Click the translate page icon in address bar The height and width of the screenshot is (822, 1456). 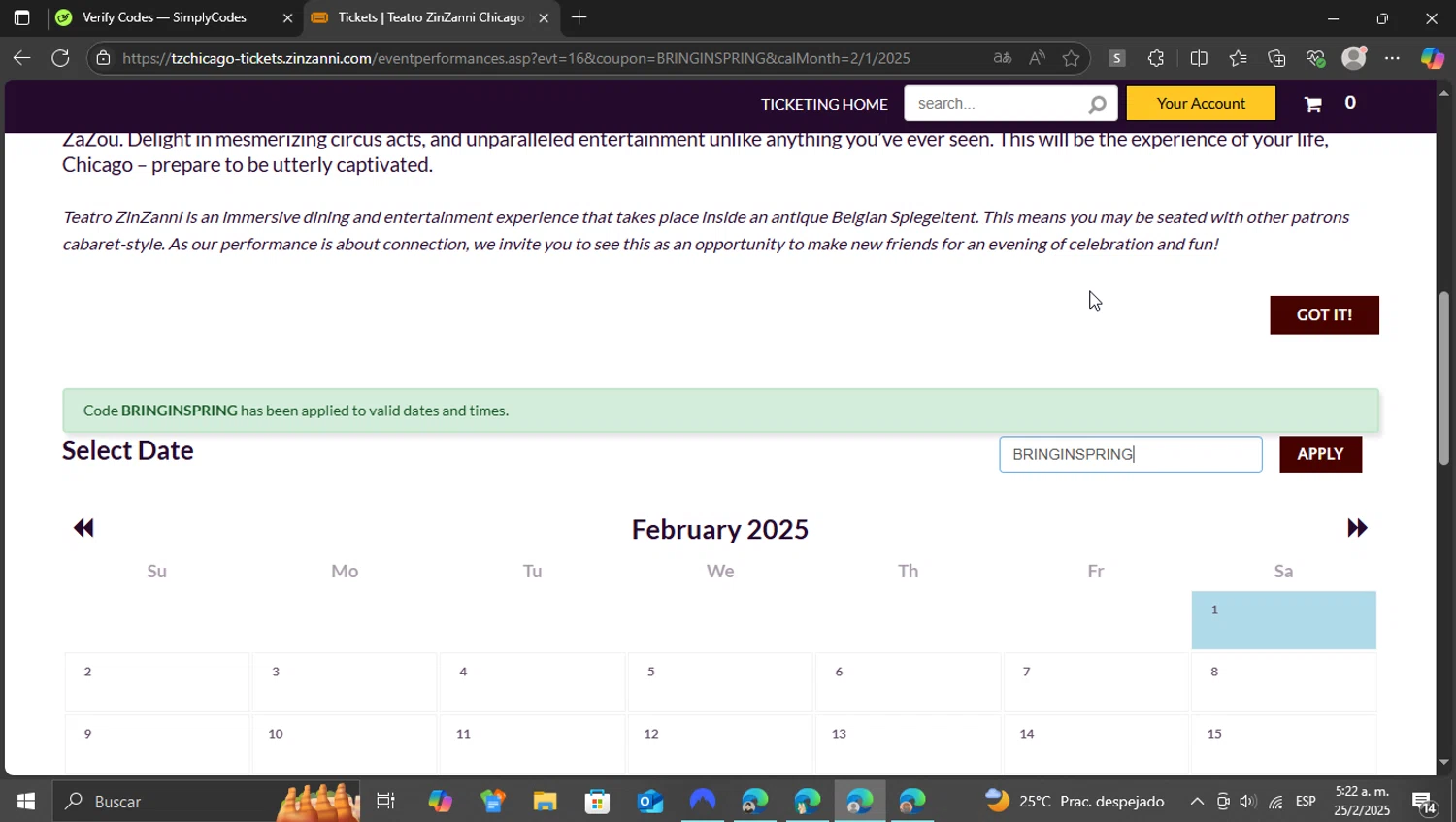tap(1003, 58)
